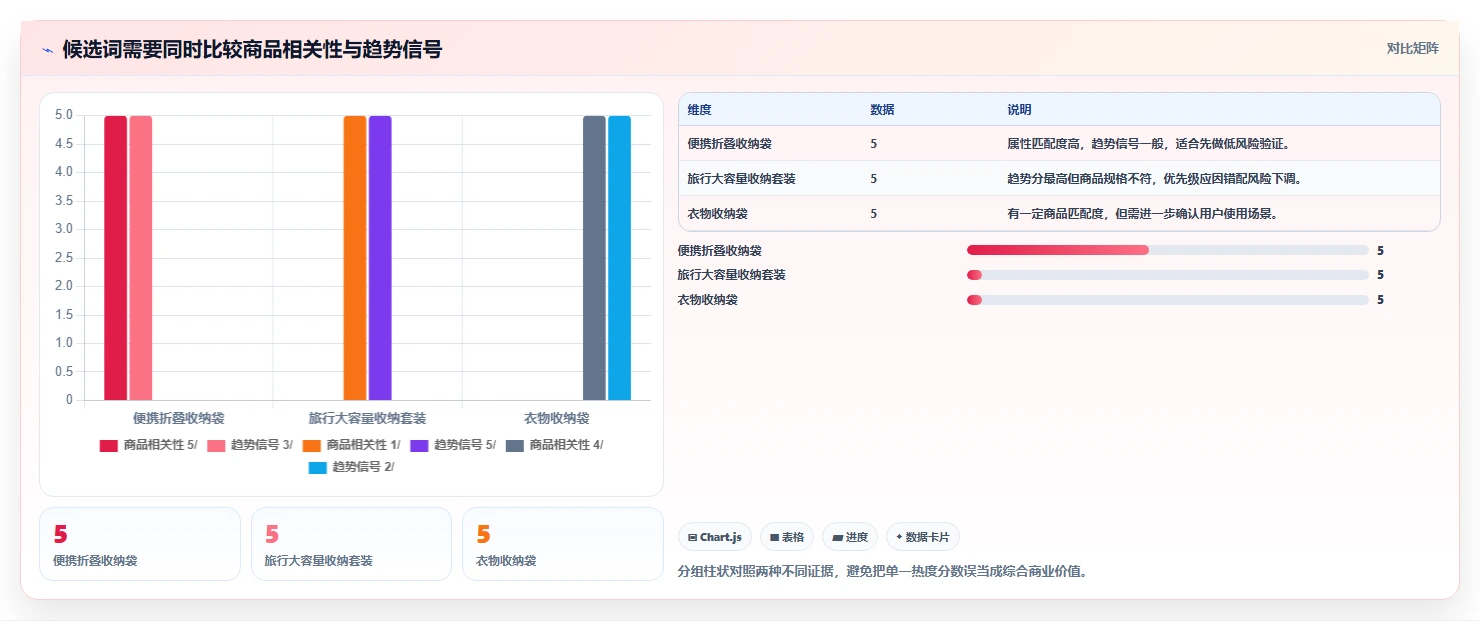
Task: Click the 进度 tag chip
Action: click(x=850, y=537)
